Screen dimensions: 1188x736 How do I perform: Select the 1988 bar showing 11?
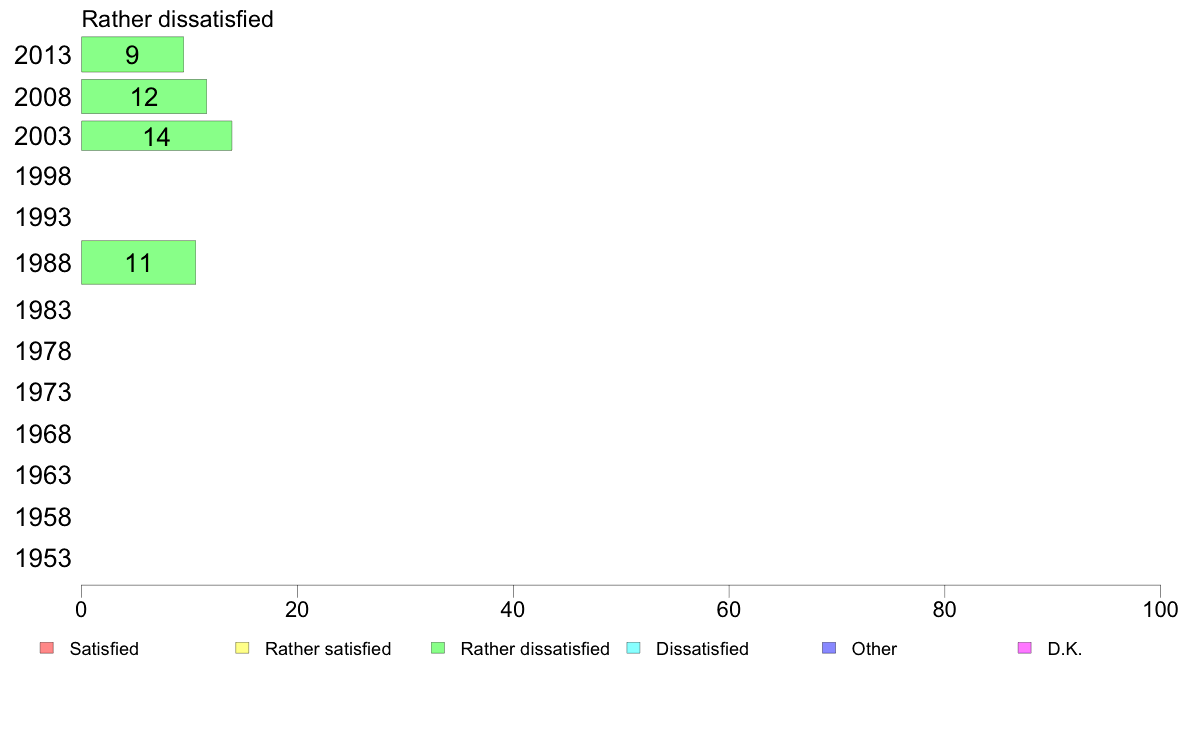click(x=139, y=262)
